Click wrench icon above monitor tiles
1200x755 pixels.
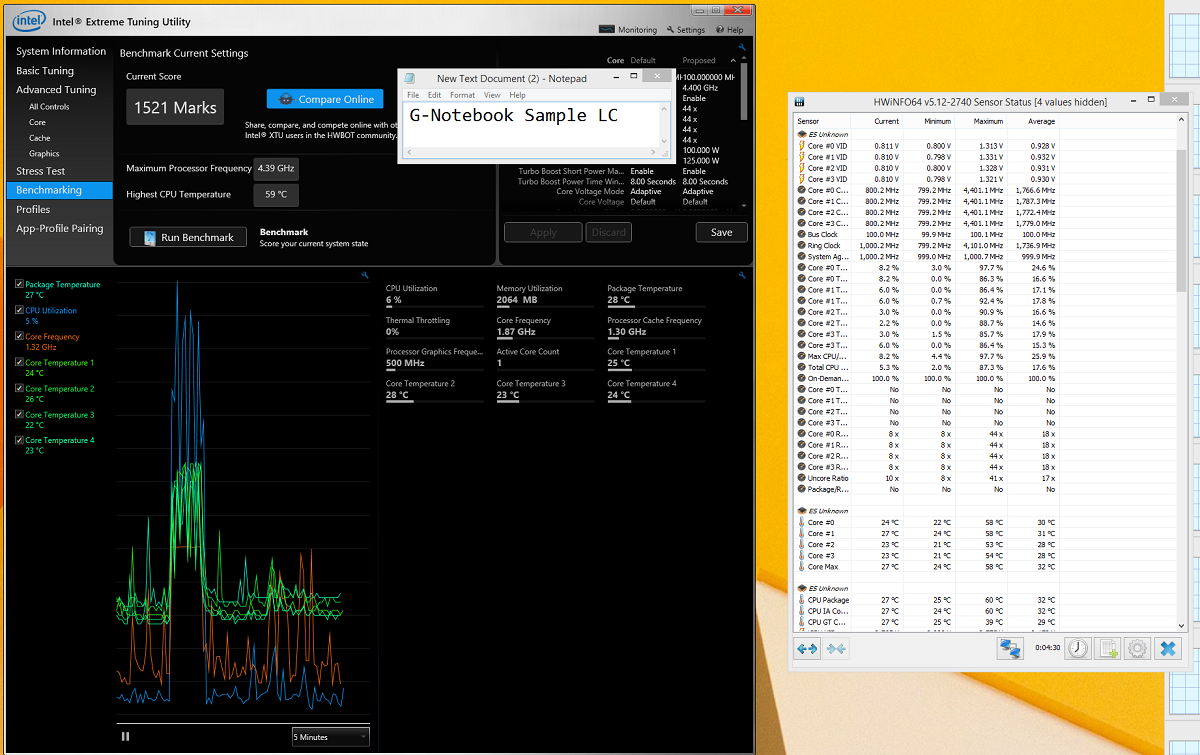click(742, 276)
